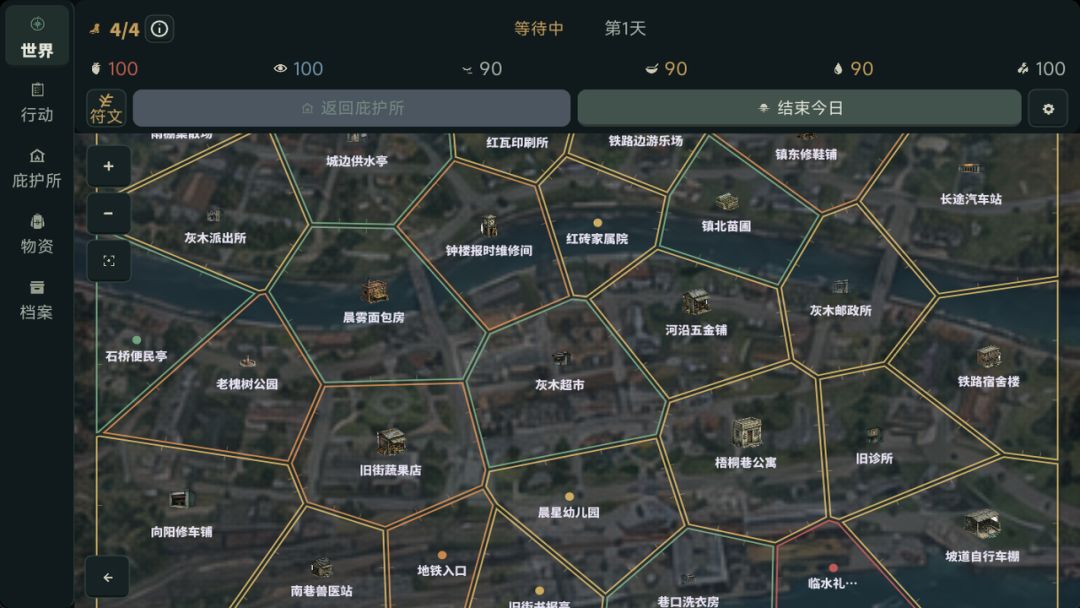This screenshot has width=1080, height=608.
Task: Click 结束今日 end today button
Action: click(x=799, y=108)
